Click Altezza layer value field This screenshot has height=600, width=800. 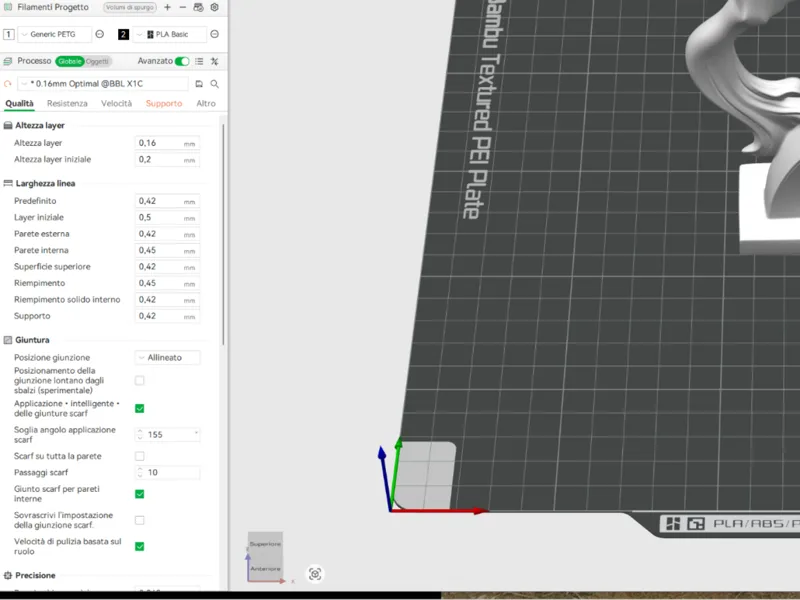pos(167,143)
